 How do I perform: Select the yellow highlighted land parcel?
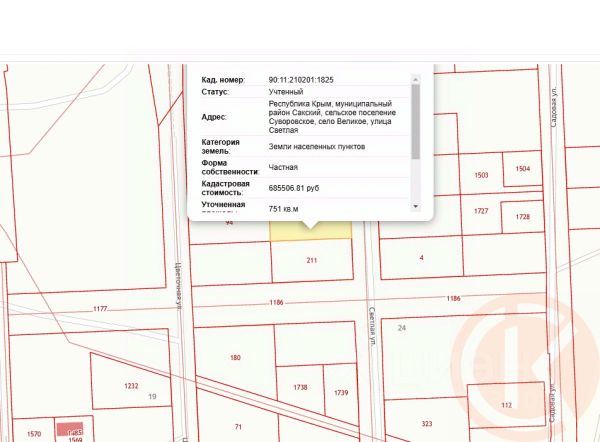coord(311,231)
